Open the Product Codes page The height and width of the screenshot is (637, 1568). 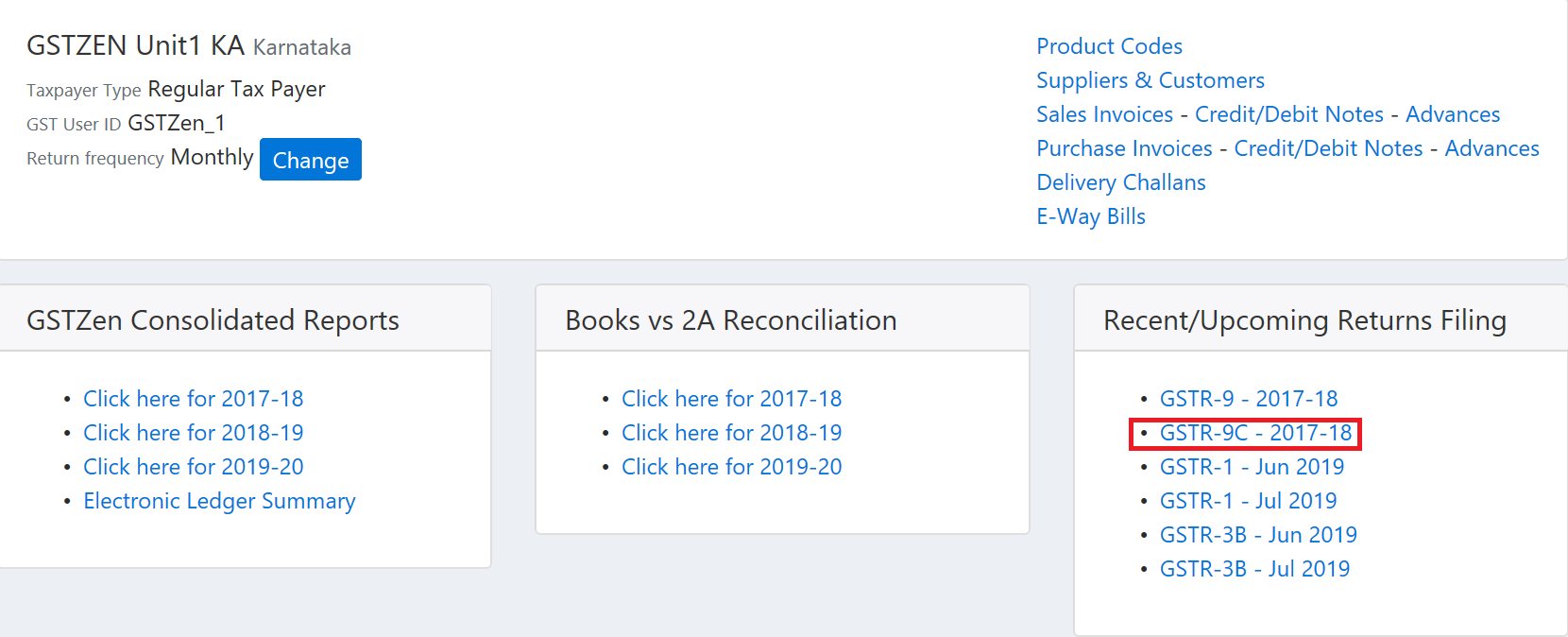click(1109, 45)
